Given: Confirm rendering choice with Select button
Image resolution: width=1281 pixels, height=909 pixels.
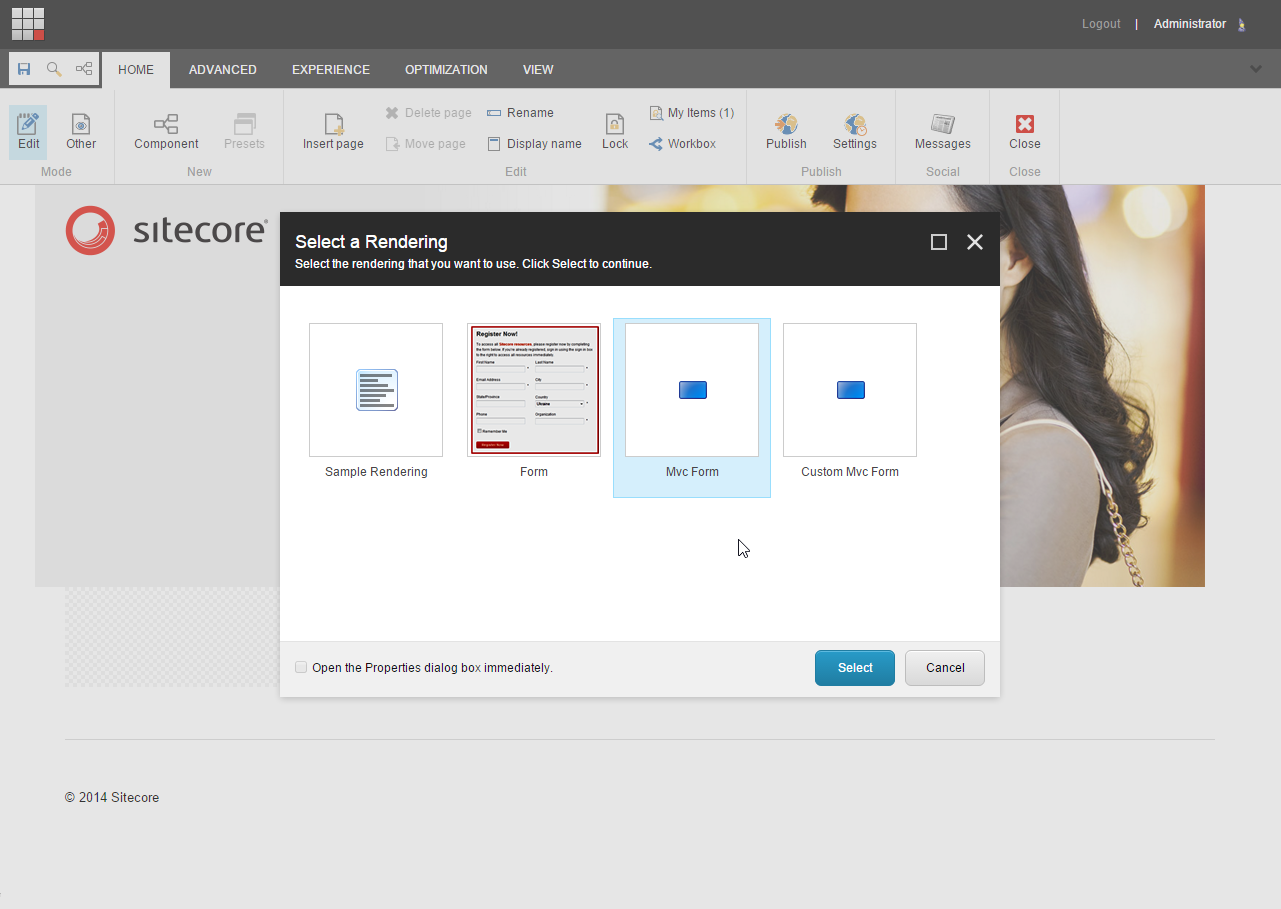Looking at the screenshot, I should [854, 667].
